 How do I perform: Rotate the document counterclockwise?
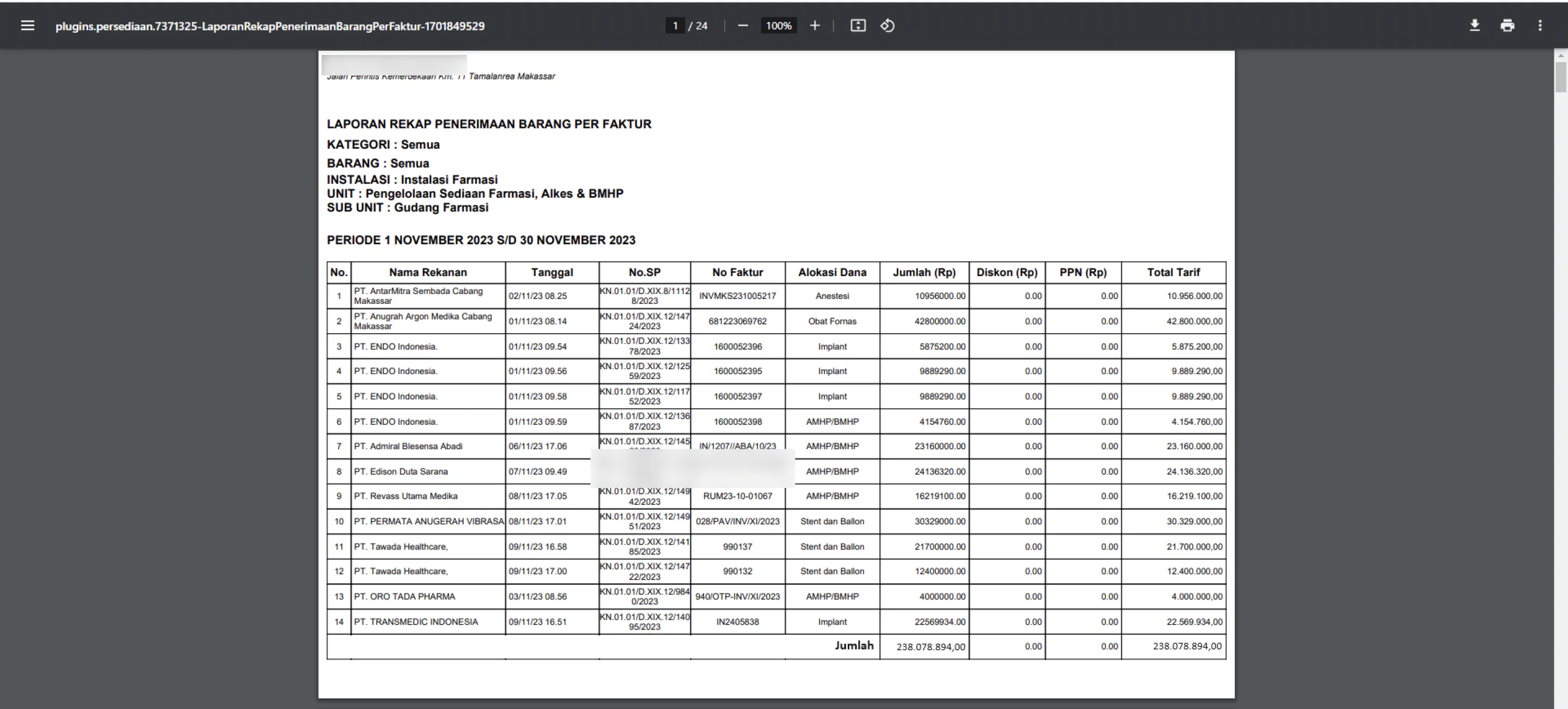tap(887, 26)
